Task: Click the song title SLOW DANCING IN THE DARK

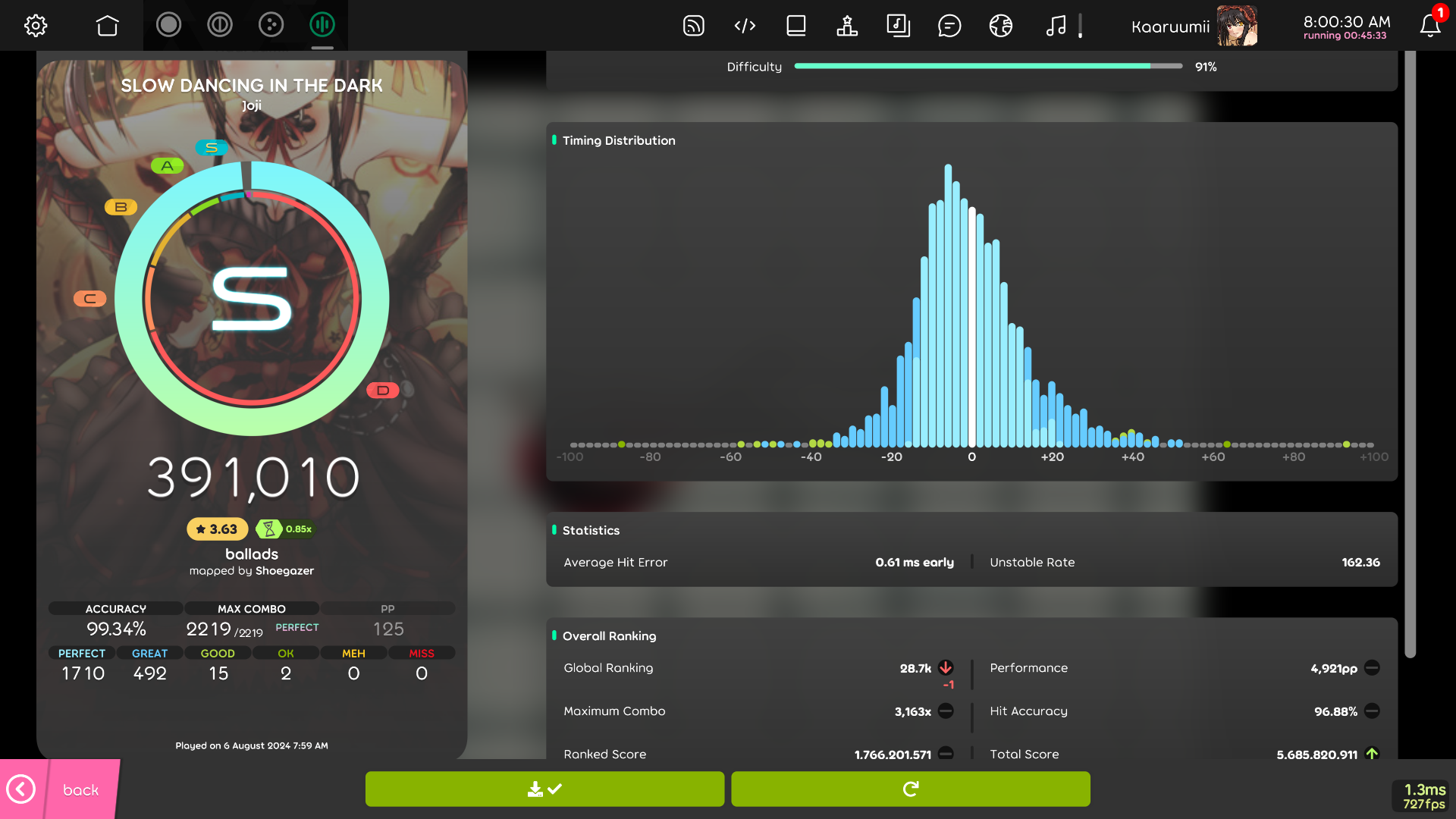Action: click(x=252, y=86)
